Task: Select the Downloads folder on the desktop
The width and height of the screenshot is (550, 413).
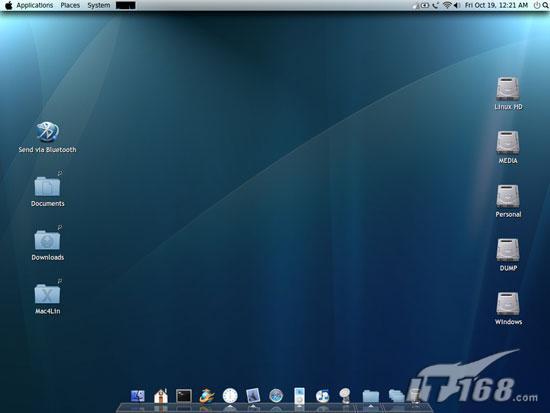Action: tap(47, 240)
